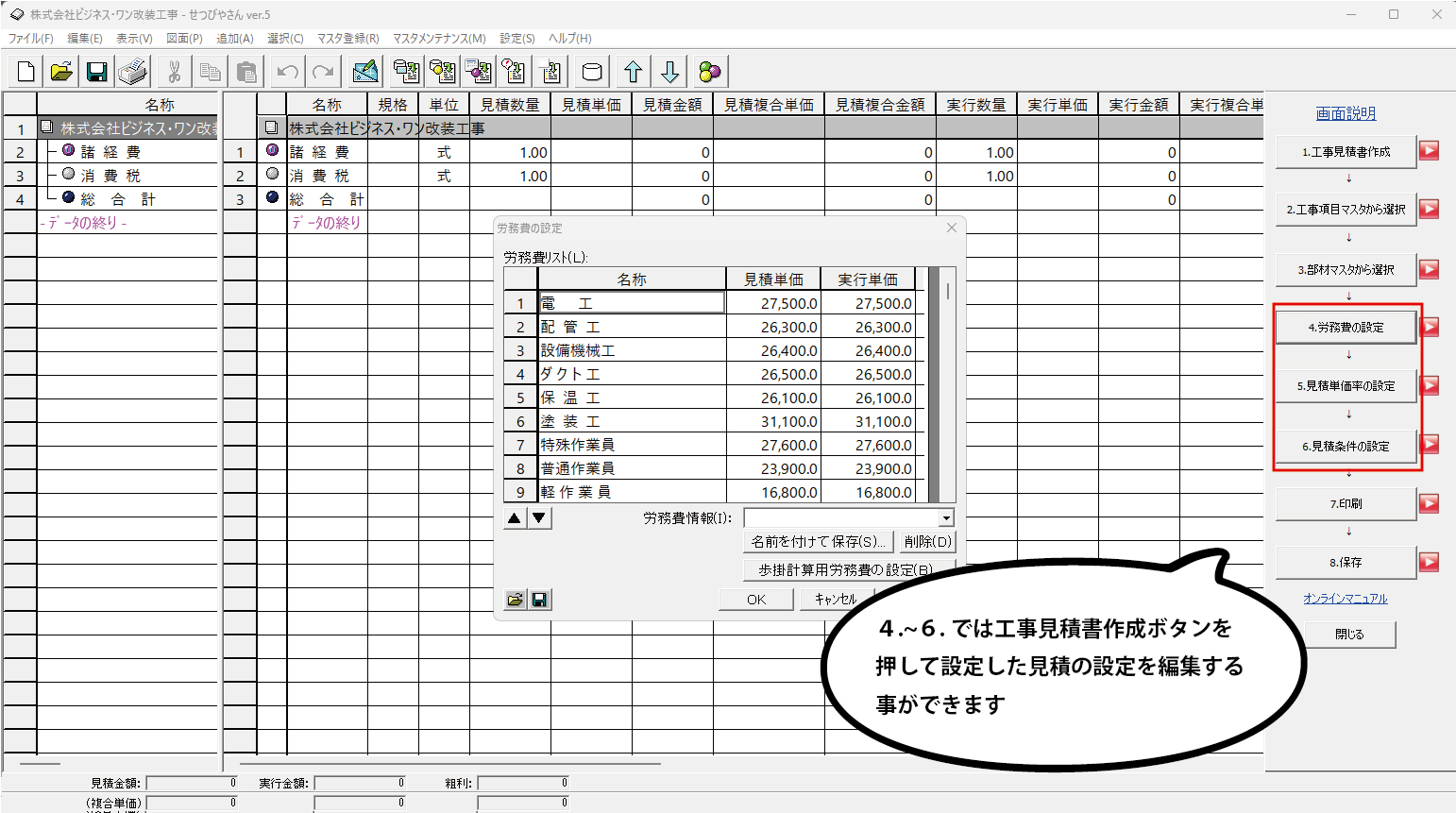Close the 労務費の設定 dialog with X
The height and width of the screenshot is (813, 1456).
click(x=952, y=228)
